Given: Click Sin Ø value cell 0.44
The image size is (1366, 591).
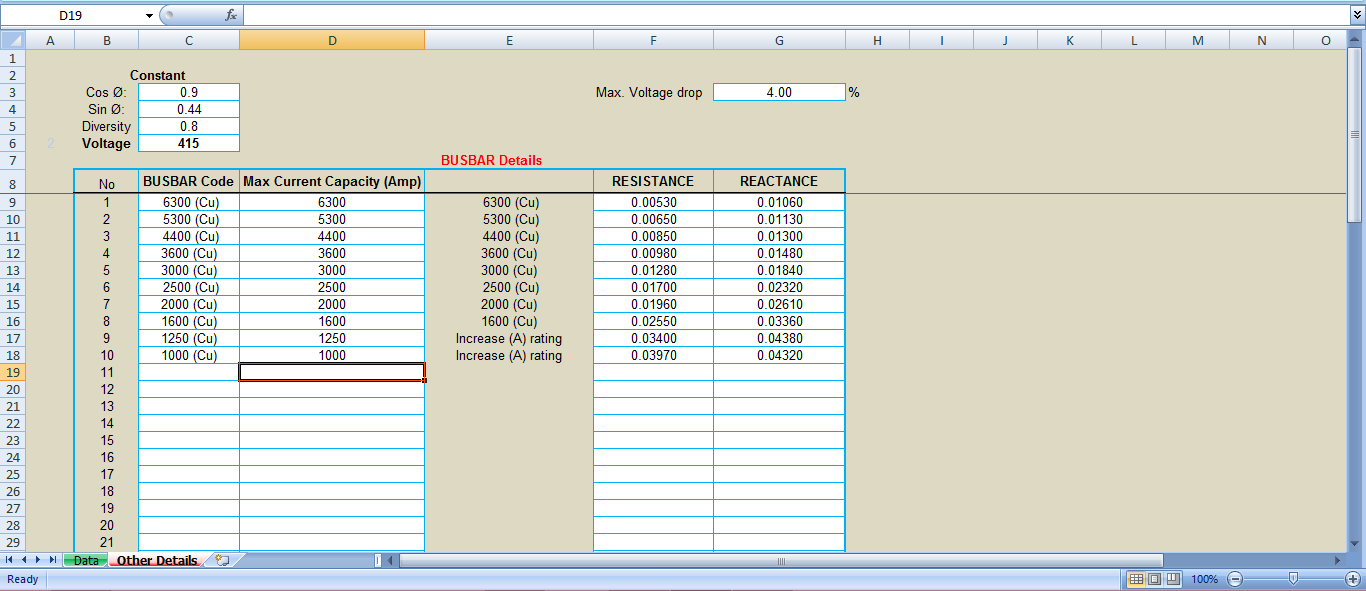Looking at the screenshot, I should [x=189, y=109].
